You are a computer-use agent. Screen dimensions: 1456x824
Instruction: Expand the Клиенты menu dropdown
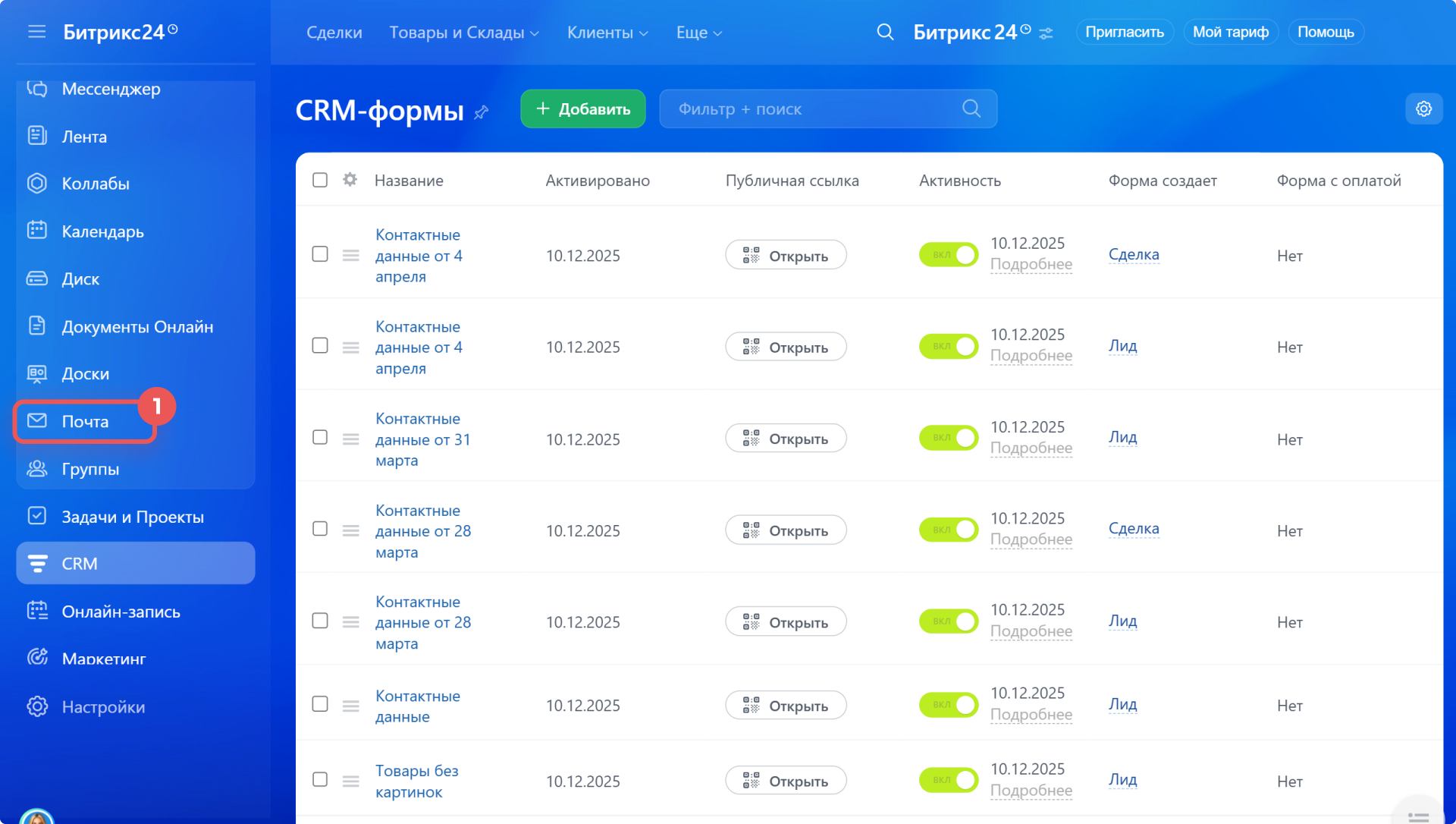point(607,33)
